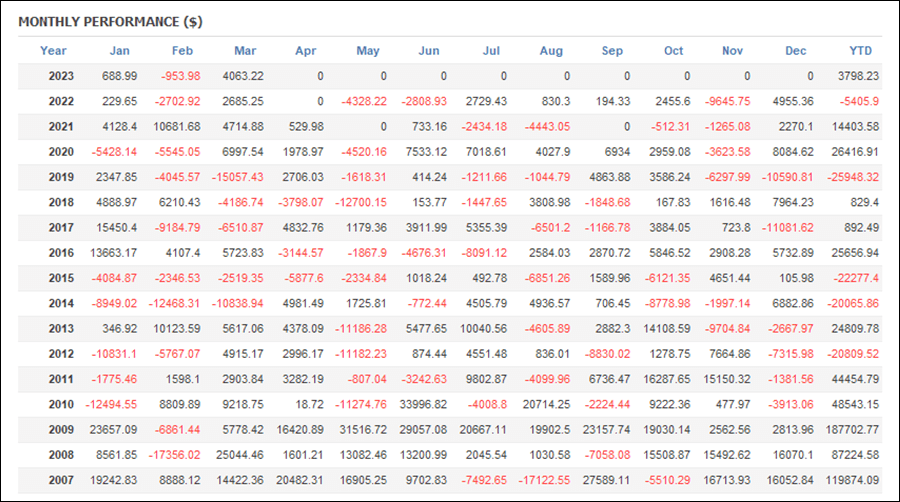This screenshot has height=502, width=900.
Task: Click the Jan column header
Action: (x=119, y=50)
